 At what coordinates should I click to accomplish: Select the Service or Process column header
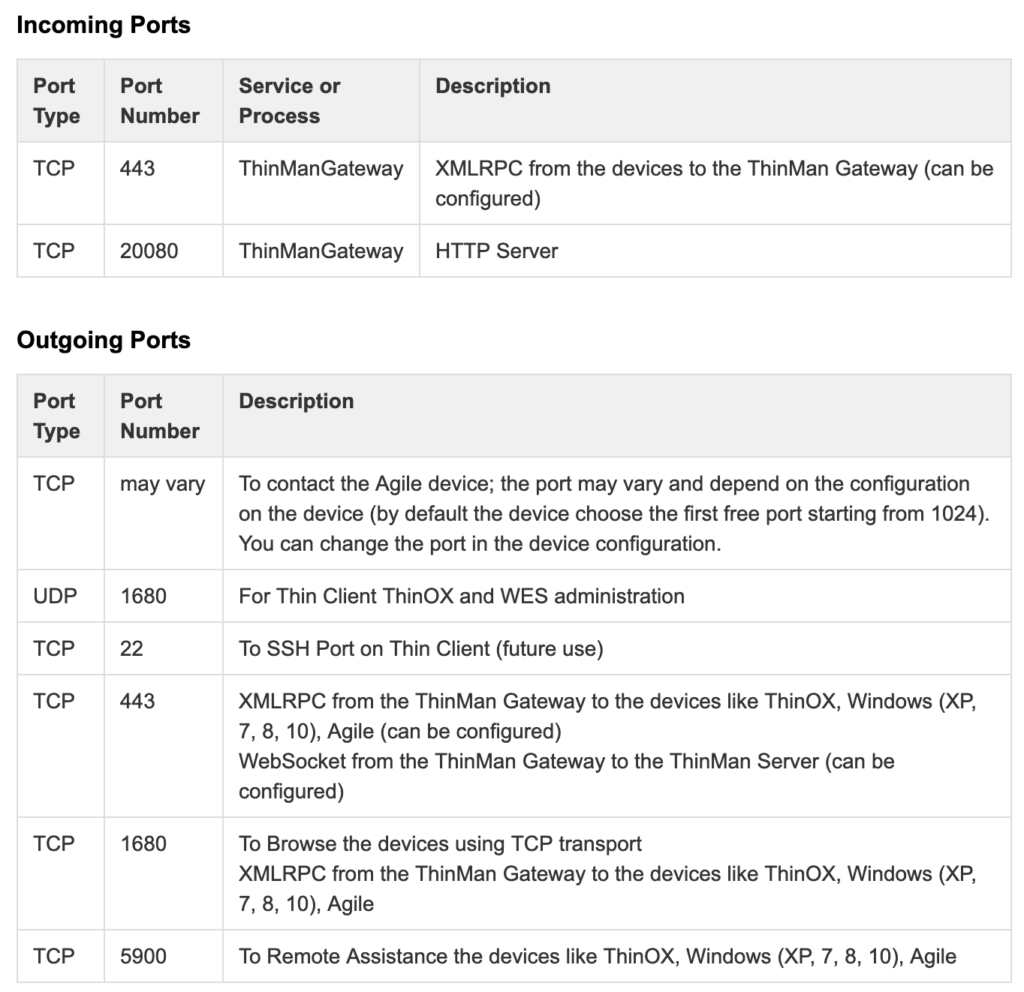289,101
